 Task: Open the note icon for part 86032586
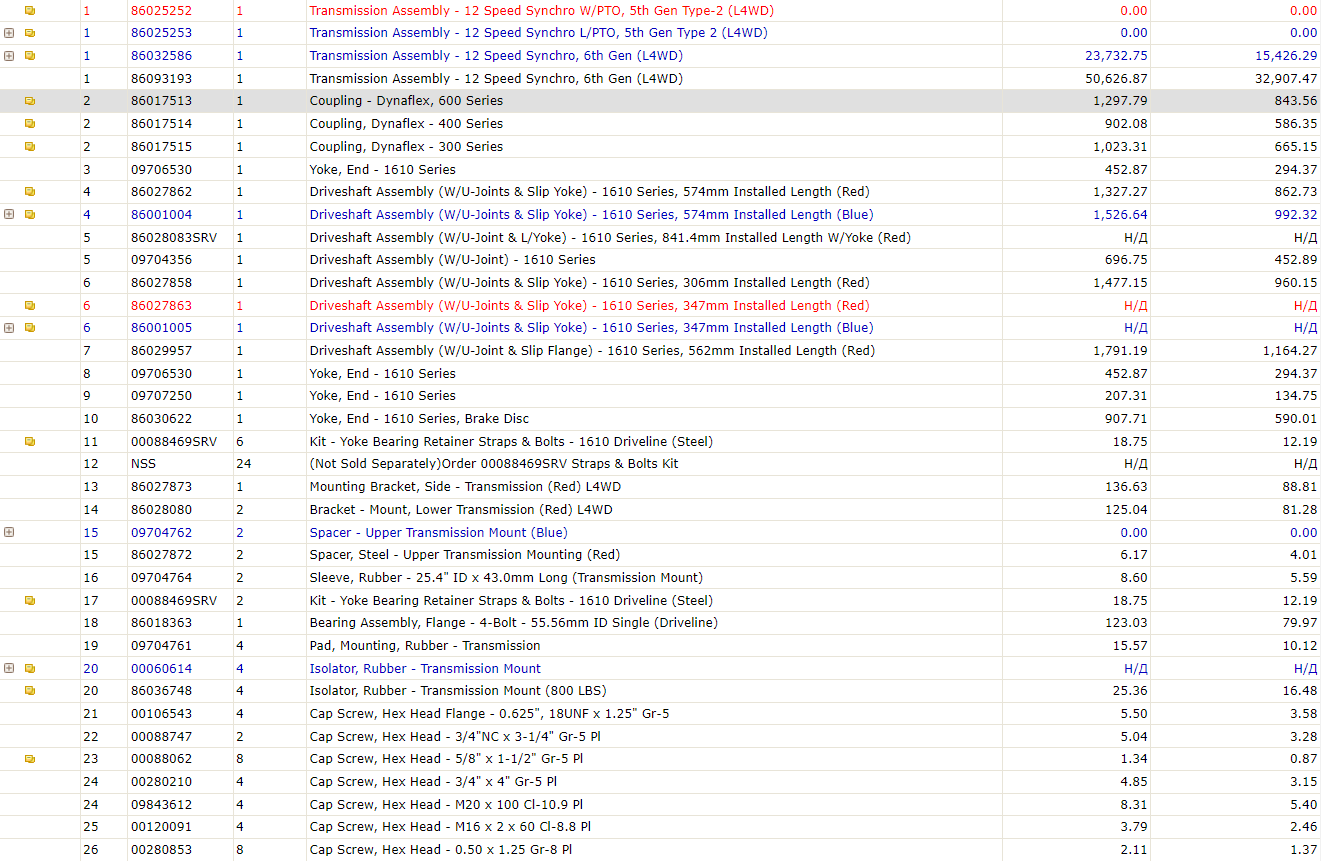point(30,55)
